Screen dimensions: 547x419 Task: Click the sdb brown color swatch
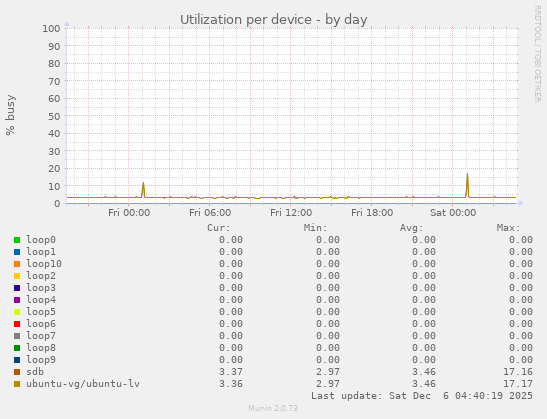(17, 372)
